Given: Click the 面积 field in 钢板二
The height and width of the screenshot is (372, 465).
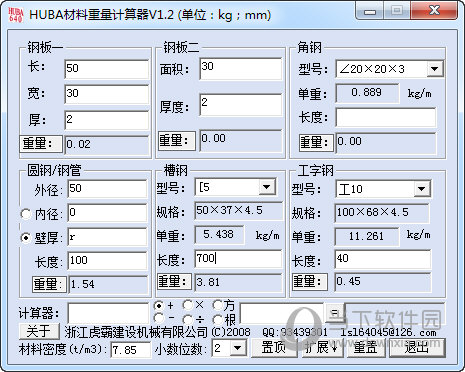Looking at the screenshot, I should 241,69.
